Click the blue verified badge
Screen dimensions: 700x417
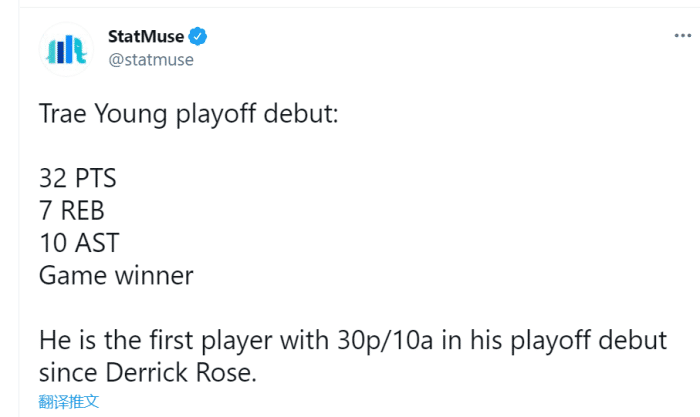198,37
